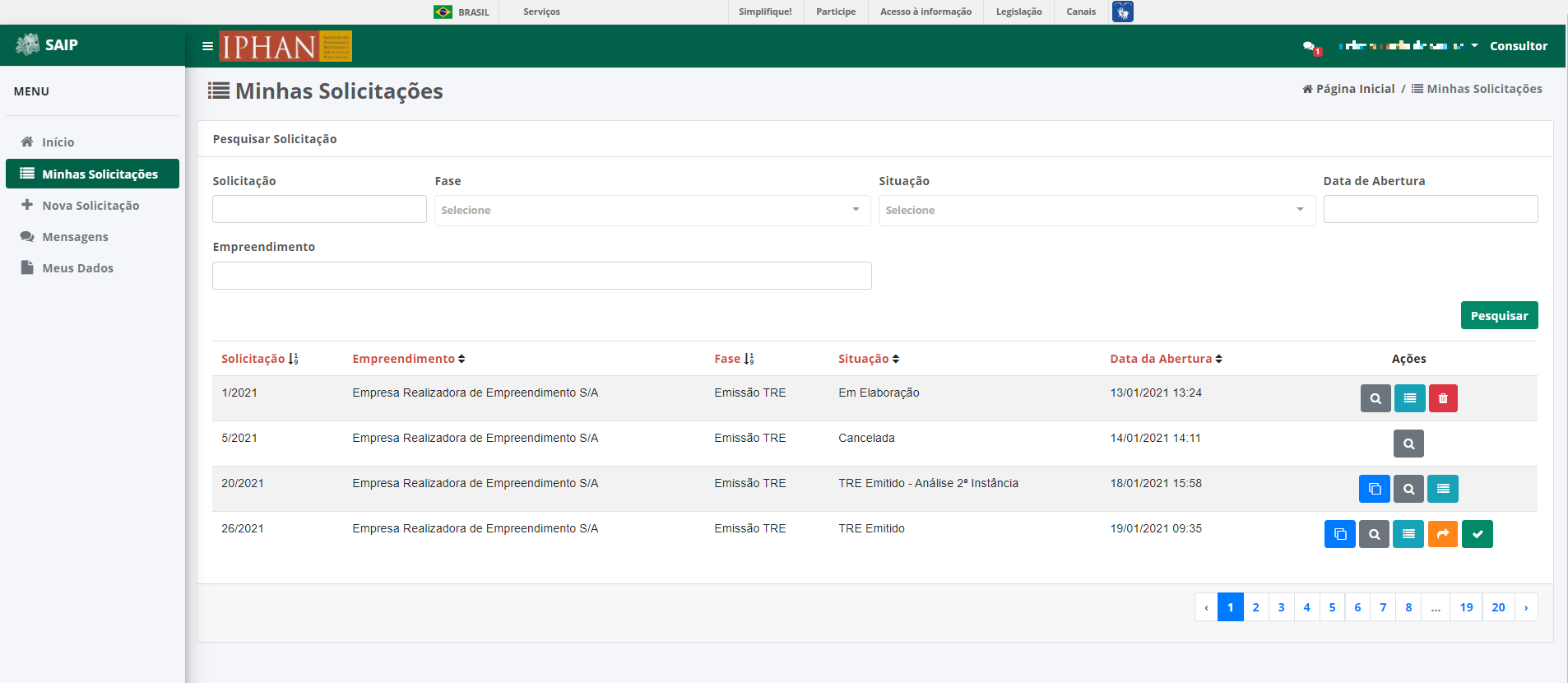Click the Brazil flag BRASIL link
This screenshot has height=683, width=1568.
(462, 12)
